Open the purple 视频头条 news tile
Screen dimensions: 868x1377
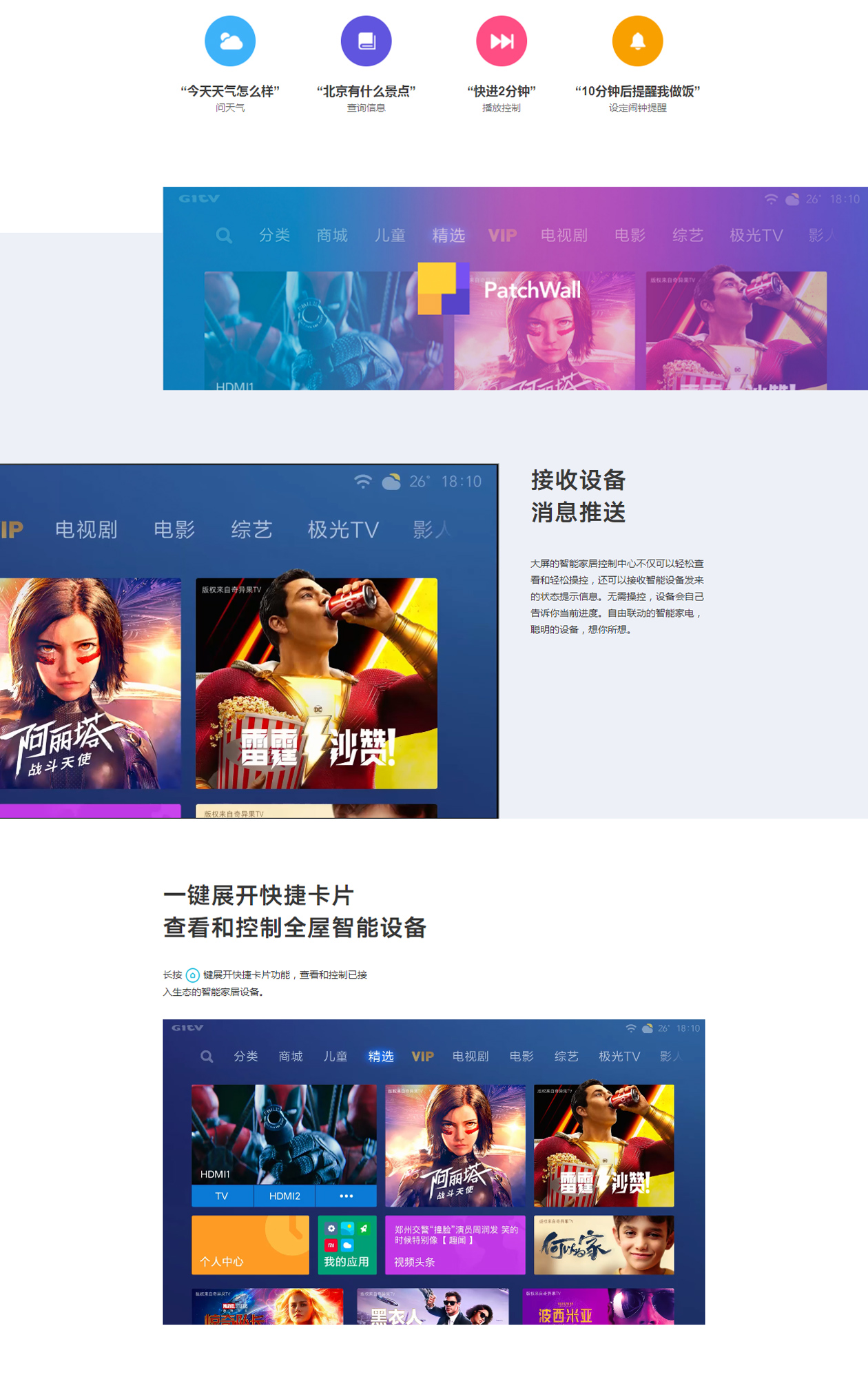tap(455, 1245)
